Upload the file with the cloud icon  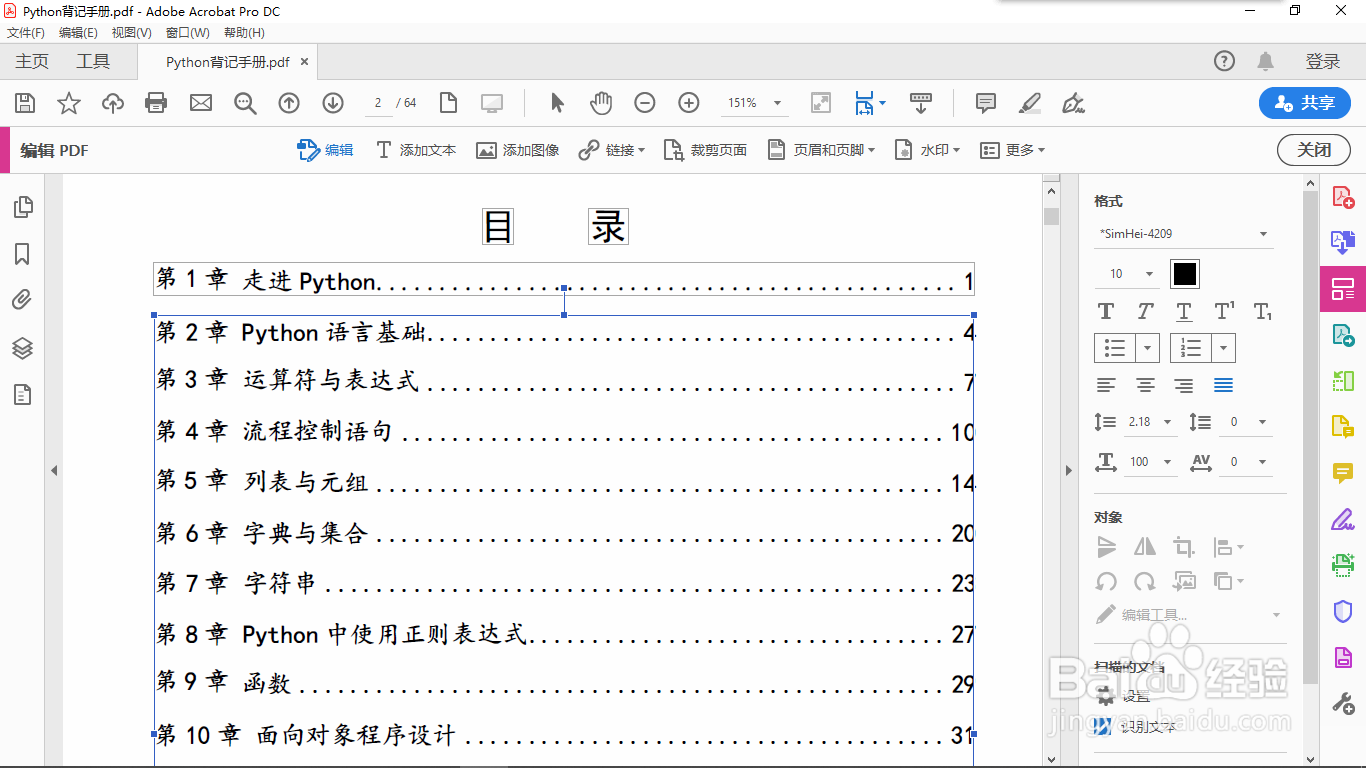[x=113, y=103]
